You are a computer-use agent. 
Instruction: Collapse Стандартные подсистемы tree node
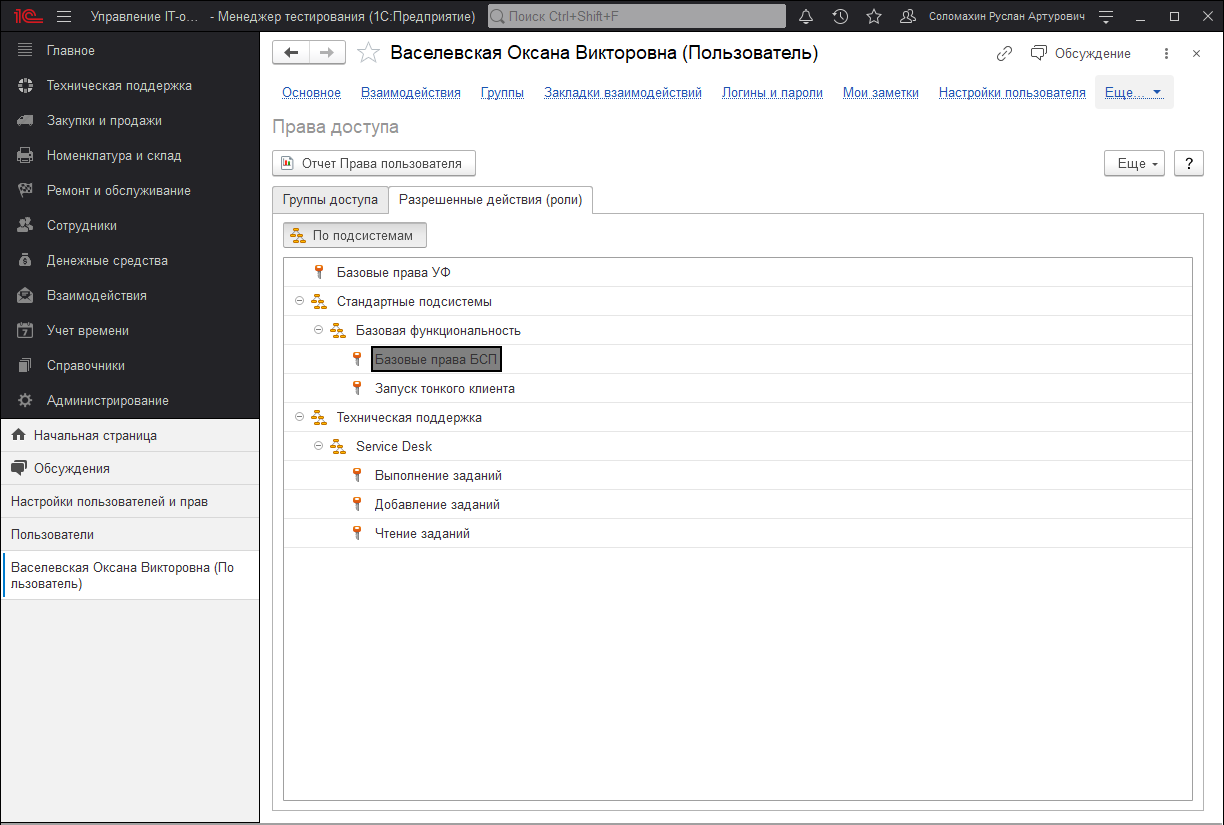[299, 301]
